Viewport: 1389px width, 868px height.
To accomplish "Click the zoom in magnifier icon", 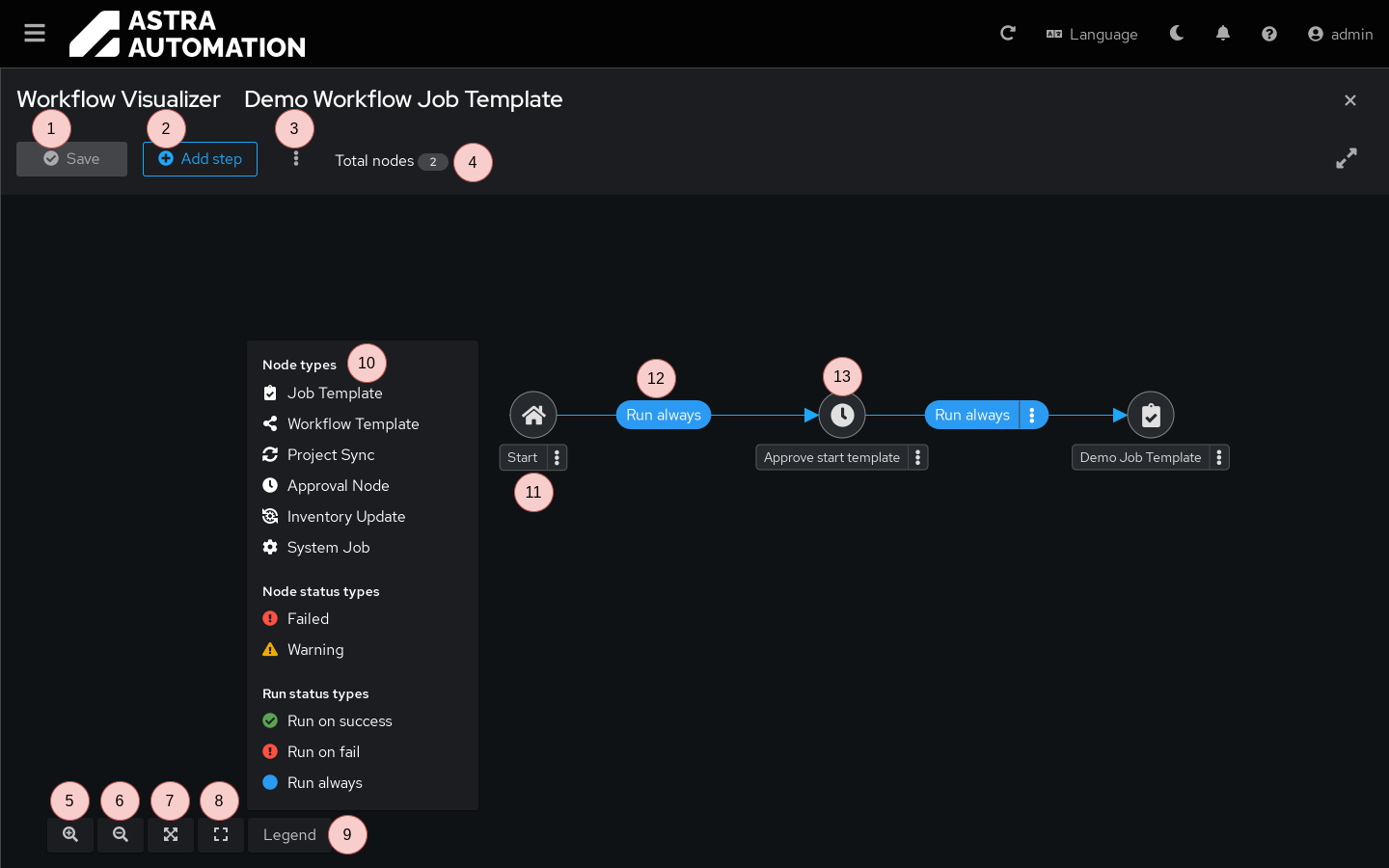I will [70, 835].
